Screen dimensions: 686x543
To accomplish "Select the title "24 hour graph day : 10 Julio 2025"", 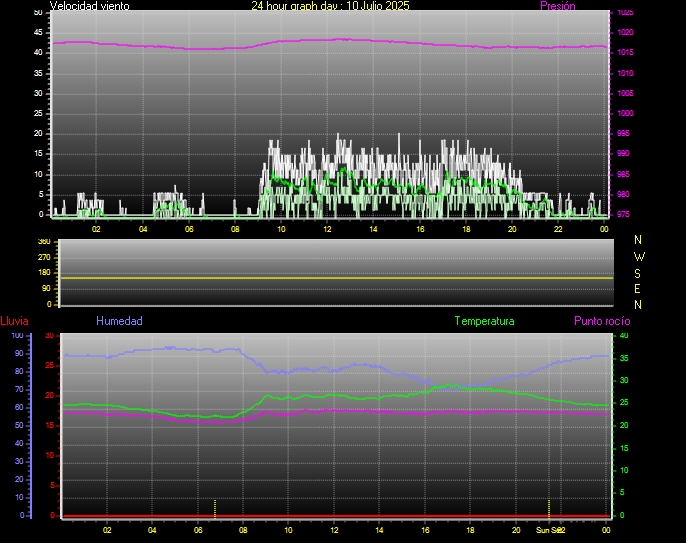I will click(330, 6).
